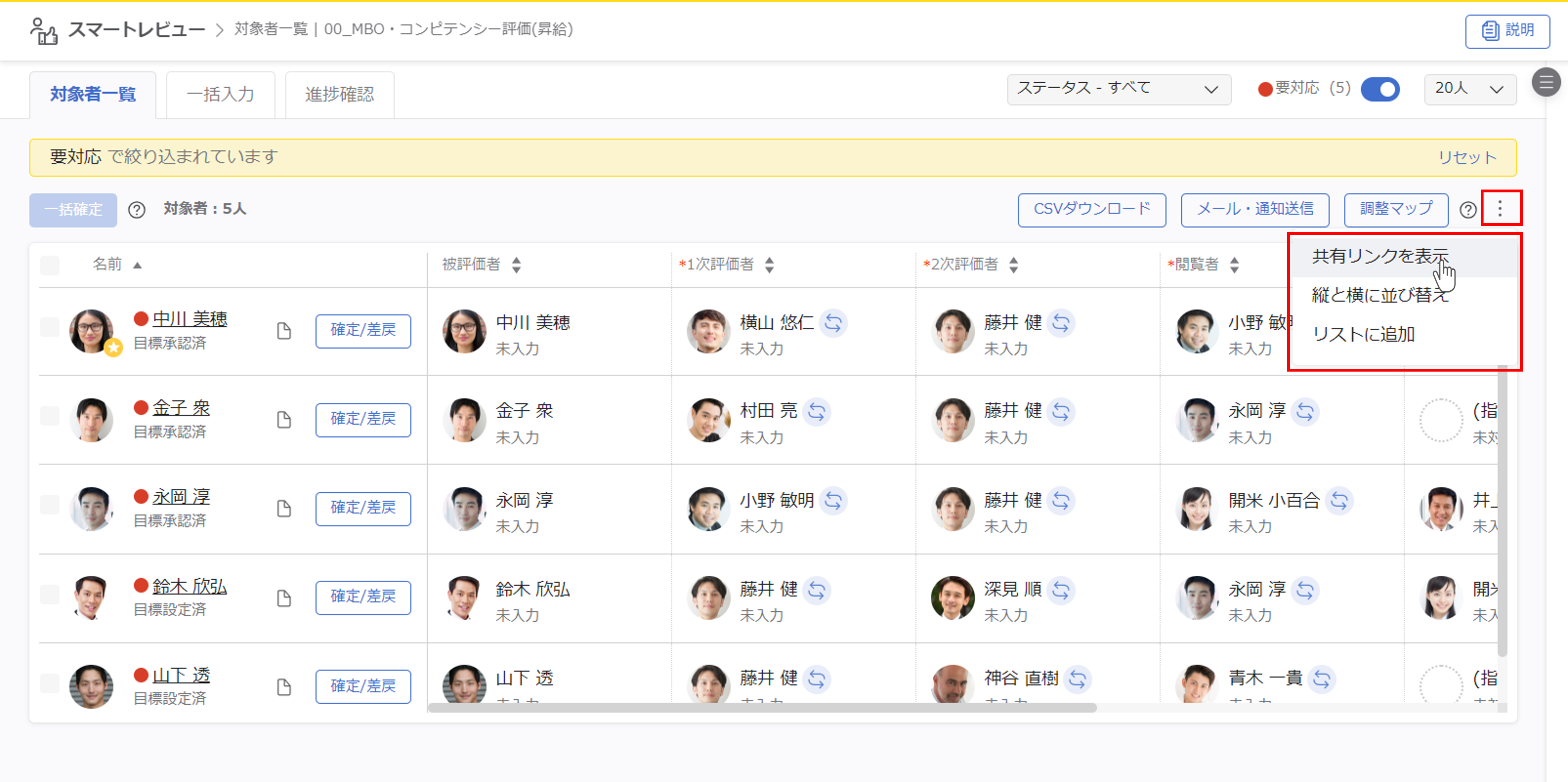The width and height of the screenshot is (1568, 782).
Task: Tick the checkbox for 金子 衆 row
Action: [50, 416]
